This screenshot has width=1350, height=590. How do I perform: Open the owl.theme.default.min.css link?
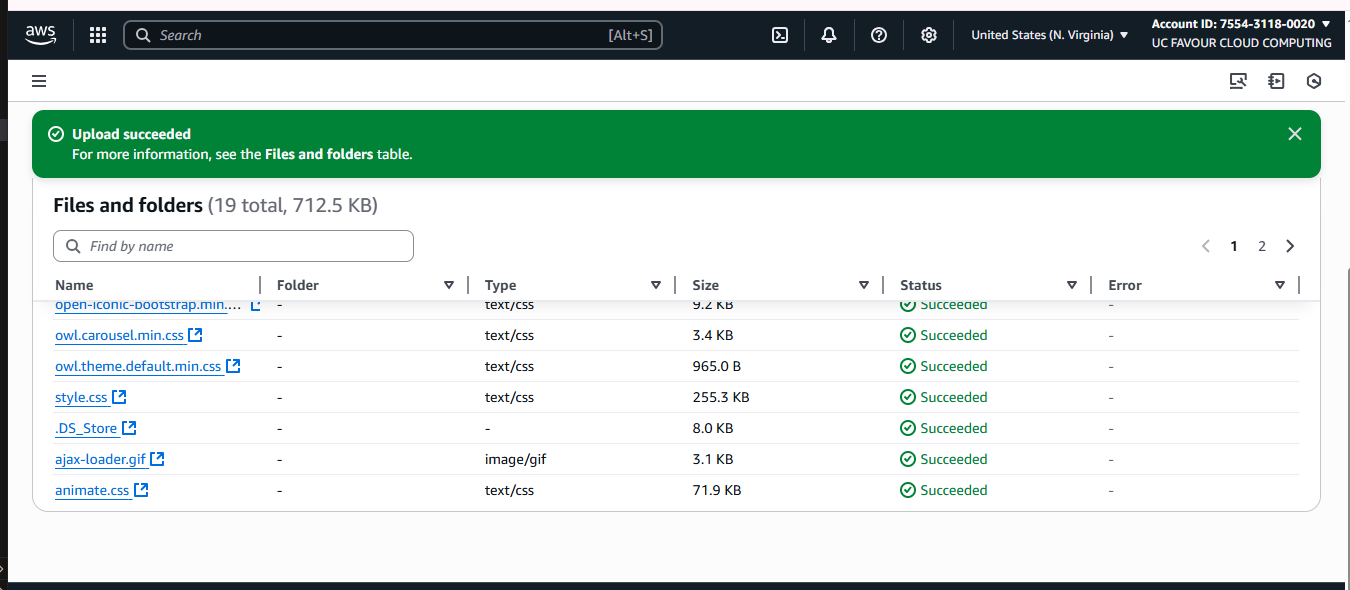138,366
